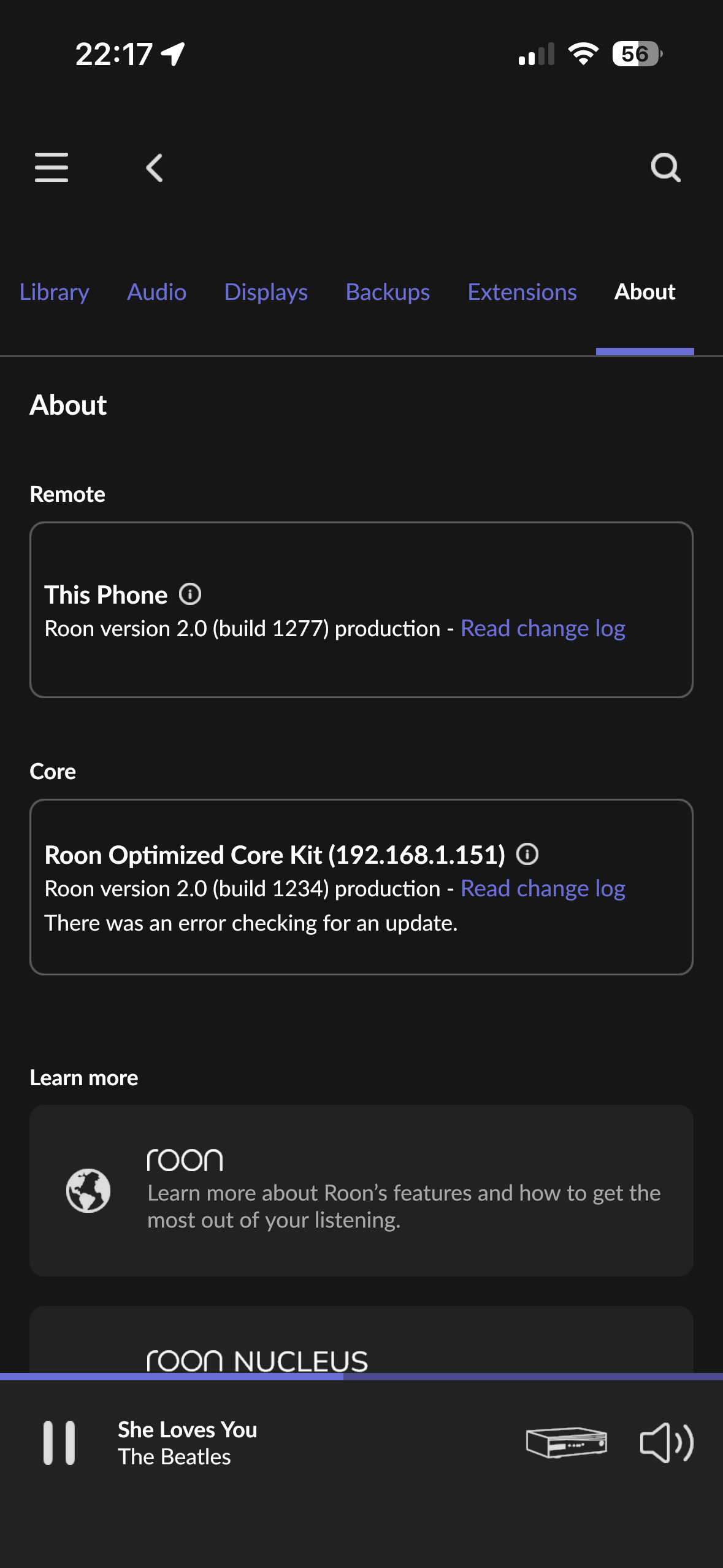723x1568 pixels.
Task: Read change log for This Phone
Action: pyautogui.click(x=543, y=629)
